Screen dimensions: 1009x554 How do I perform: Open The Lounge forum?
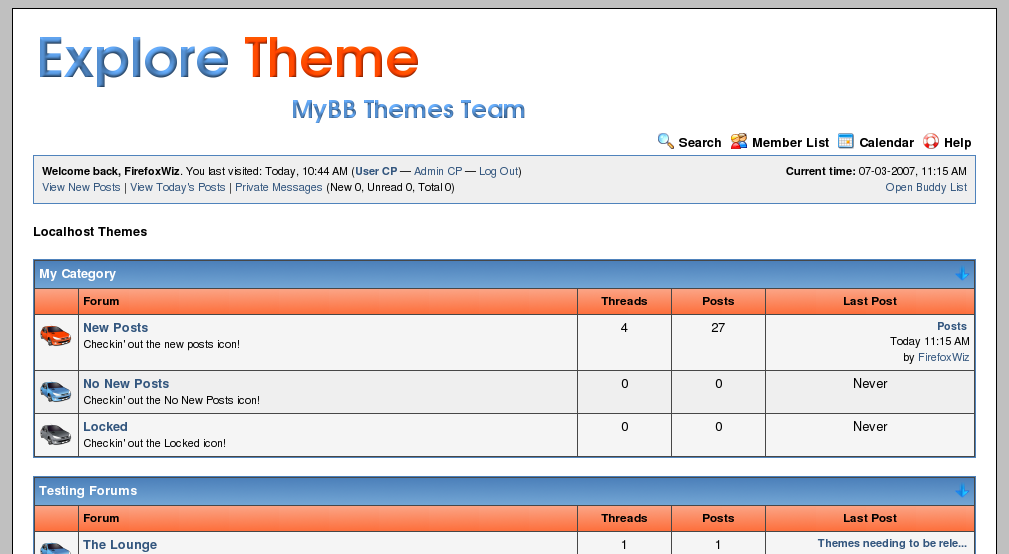(120, 545)
